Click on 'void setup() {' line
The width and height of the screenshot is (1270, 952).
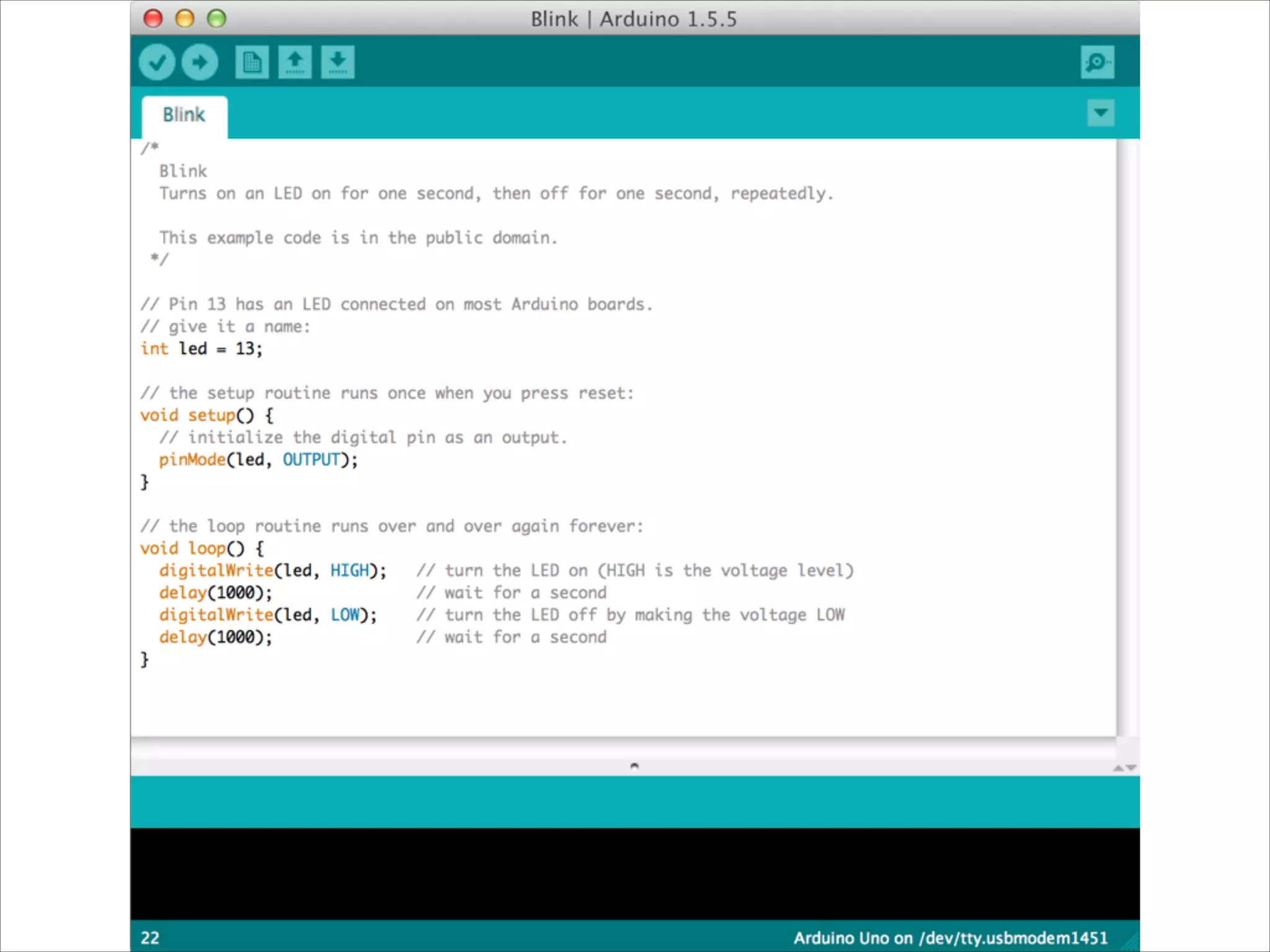point(207,416)
